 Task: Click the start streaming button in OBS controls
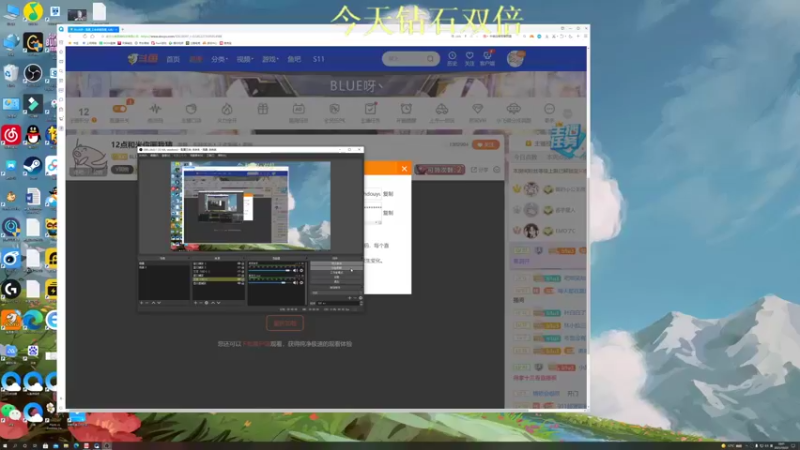(337, 263)
